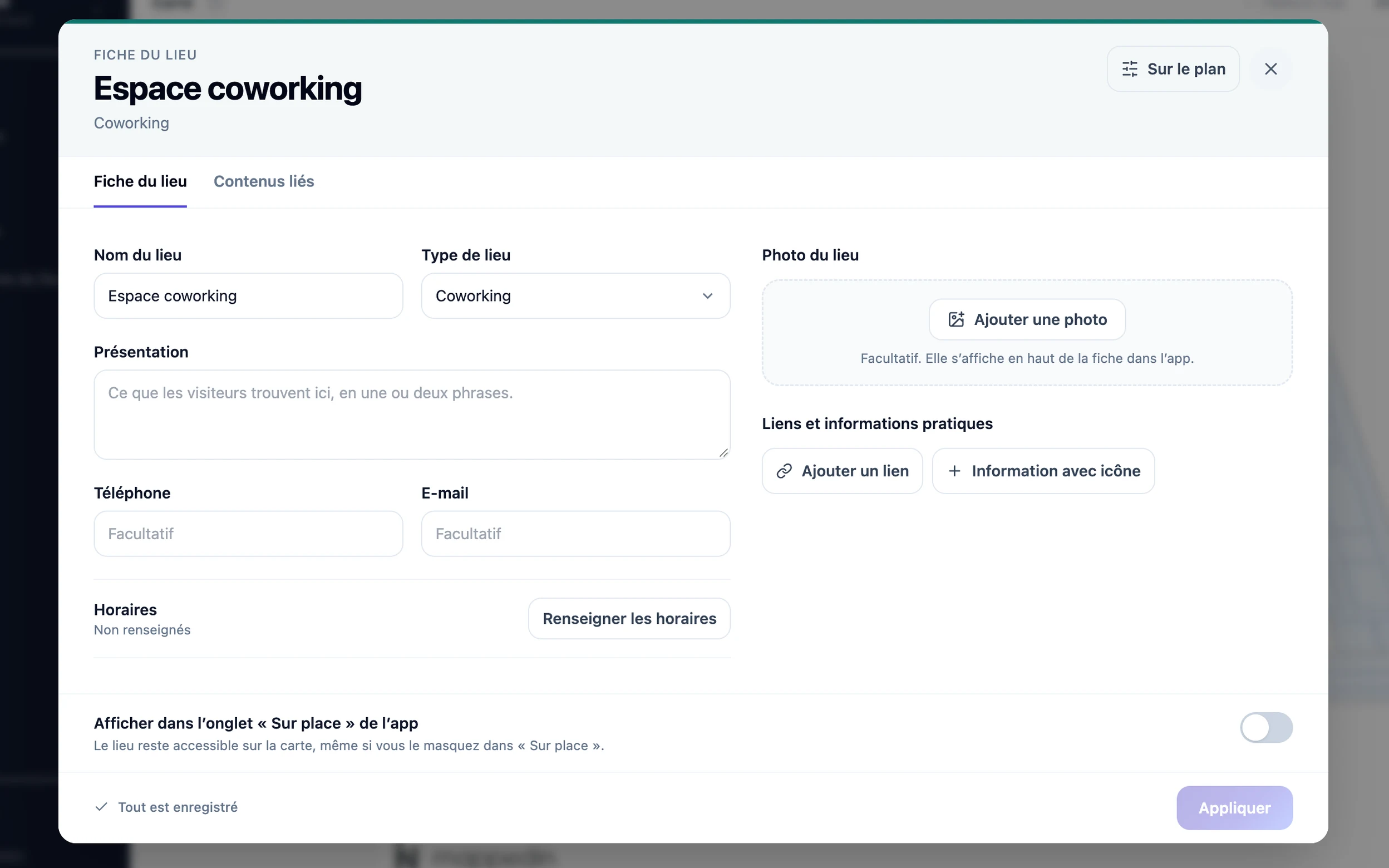
Task: Click the chevron arrow of the Coworking select
Action: [x=708, y=296]
